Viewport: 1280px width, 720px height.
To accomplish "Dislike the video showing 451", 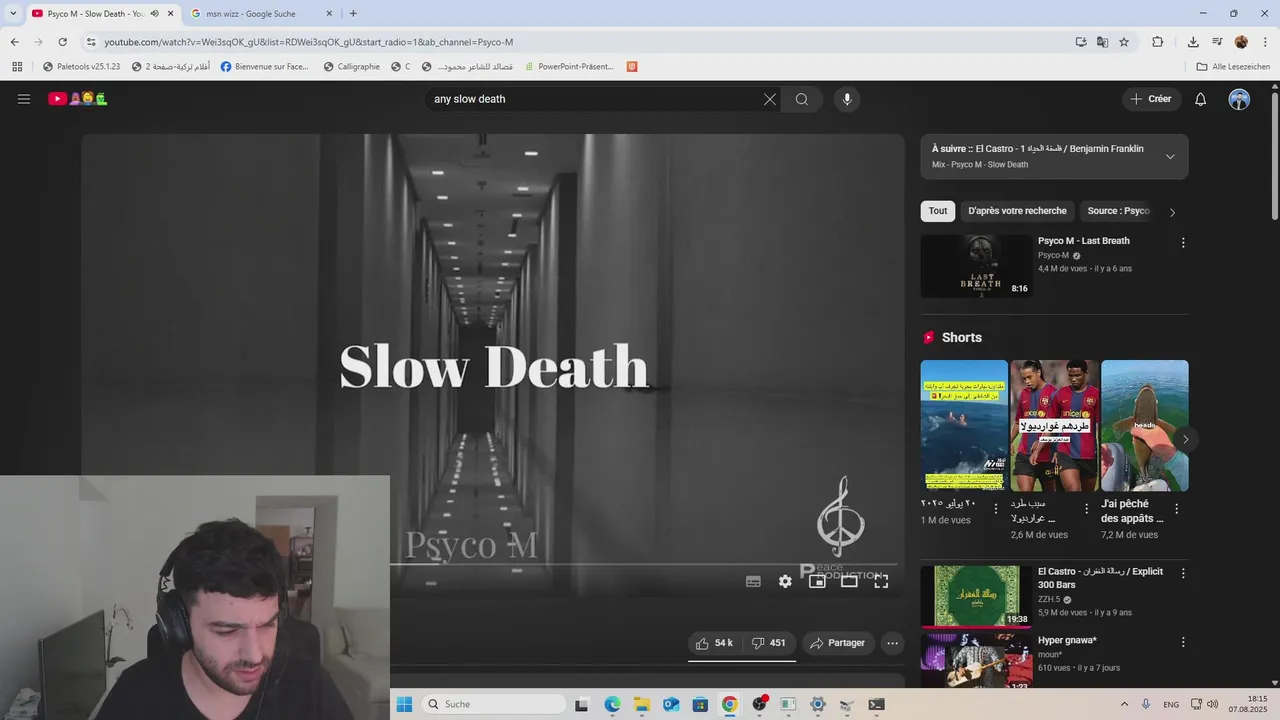I will pyautogui.click(x=769, y=643).
